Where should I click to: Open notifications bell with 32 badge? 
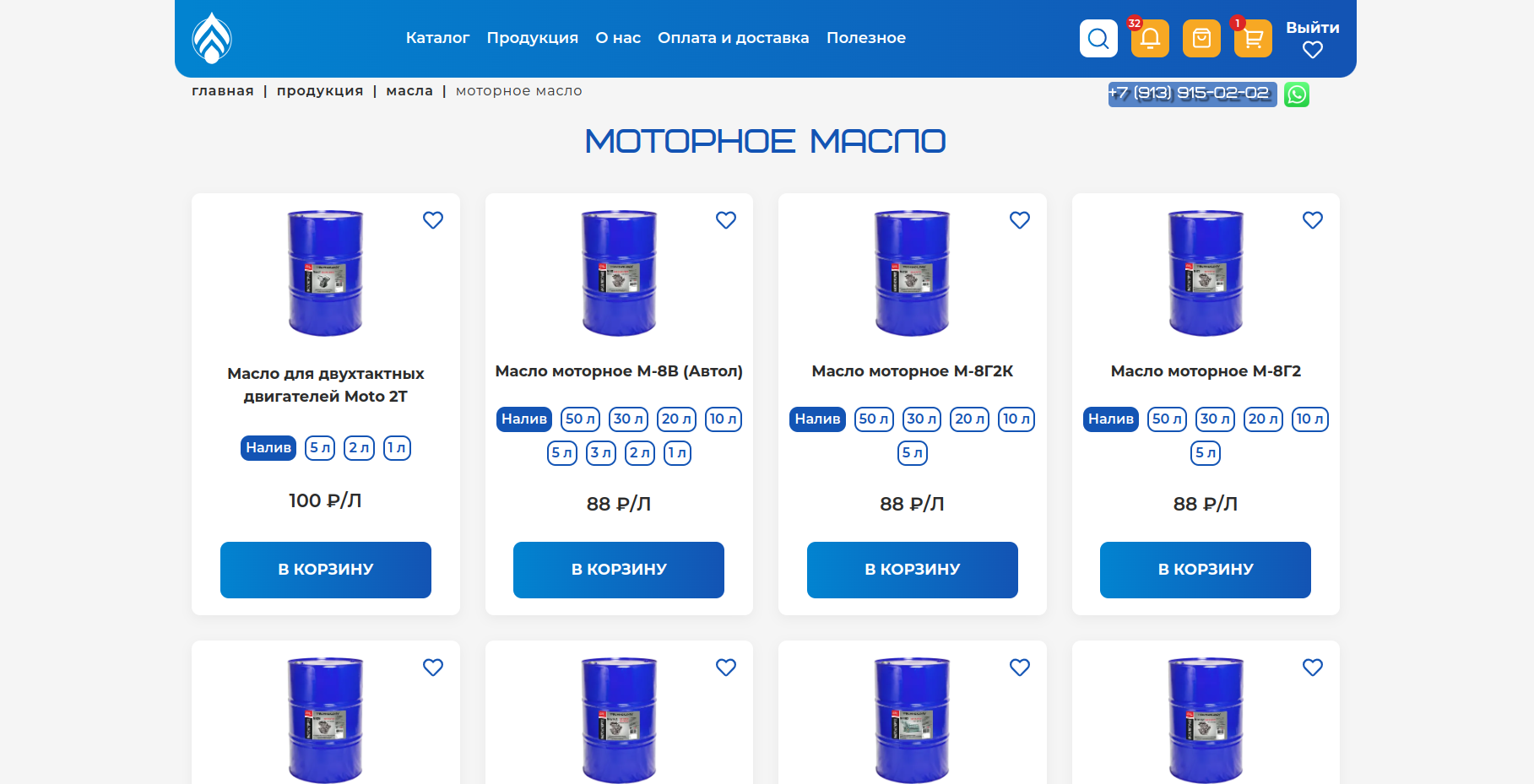click(1150, 38)
